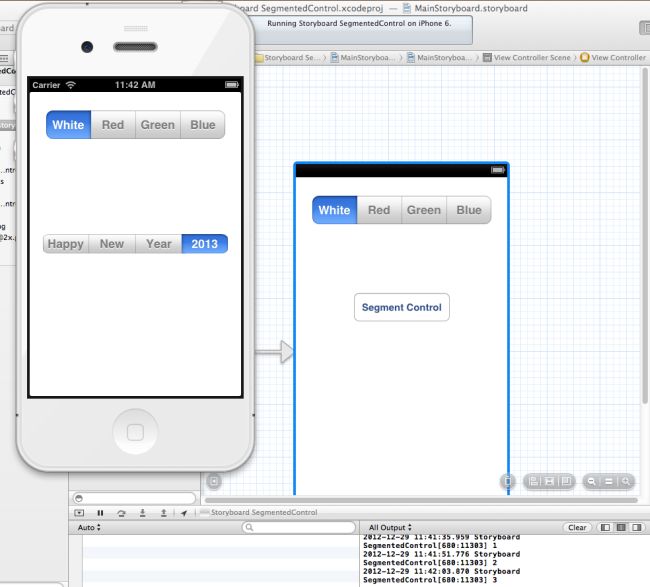Select New segment in the simulator
The image size is (650, 587).
point(112,244)
